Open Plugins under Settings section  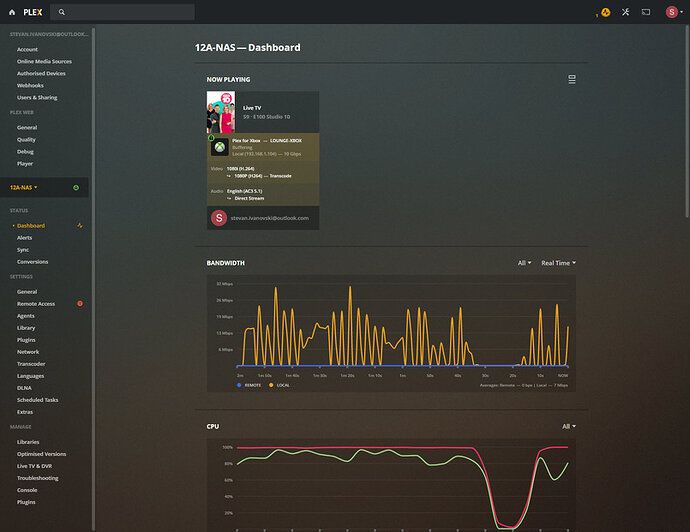point(26,340)
